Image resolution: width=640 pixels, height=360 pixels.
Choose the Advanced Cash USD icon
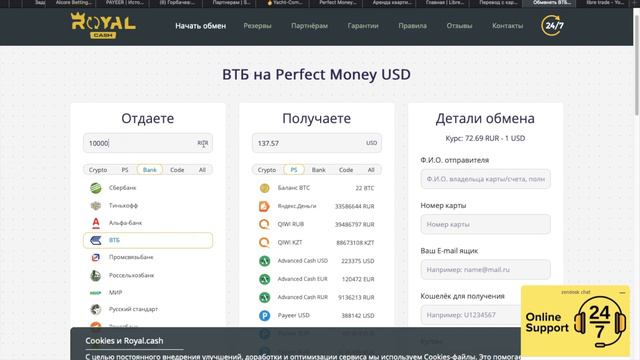point(264,261)
